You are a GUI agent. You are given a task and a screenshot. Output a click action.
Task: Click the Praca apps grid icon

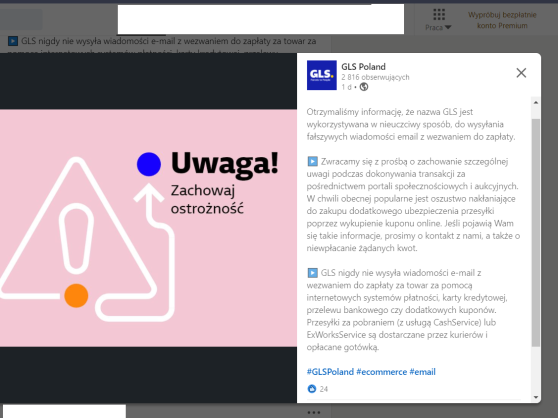[439, 15]
